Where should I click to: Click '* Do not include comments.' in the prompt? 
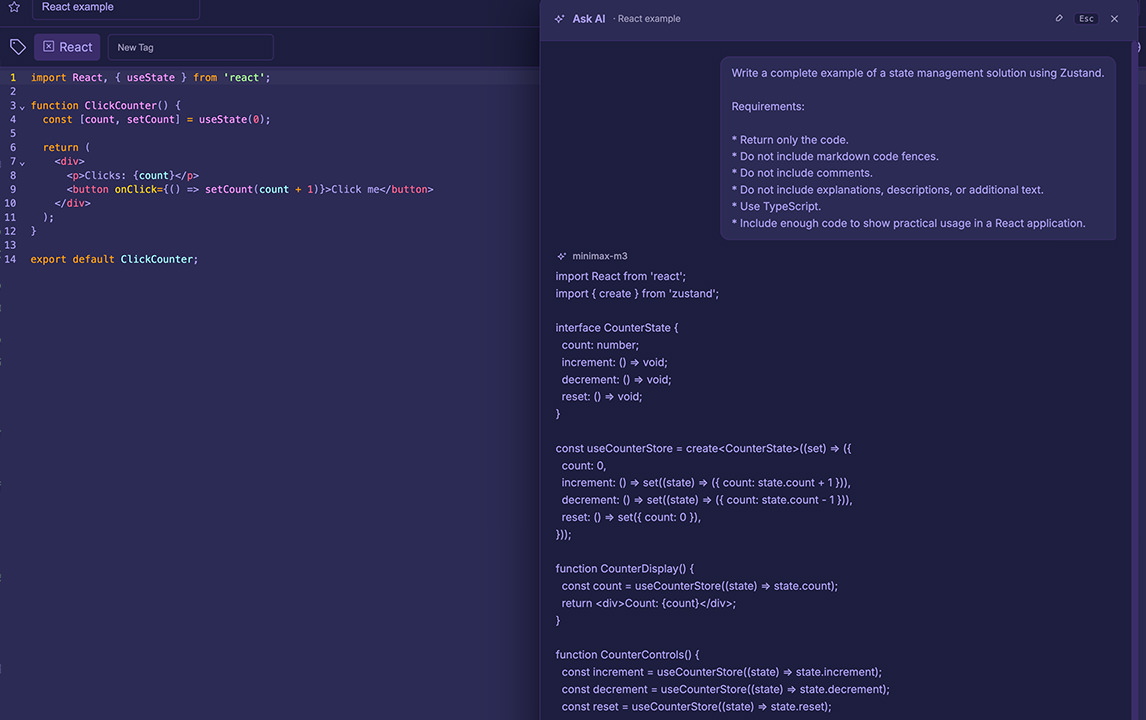click(802, 173)
